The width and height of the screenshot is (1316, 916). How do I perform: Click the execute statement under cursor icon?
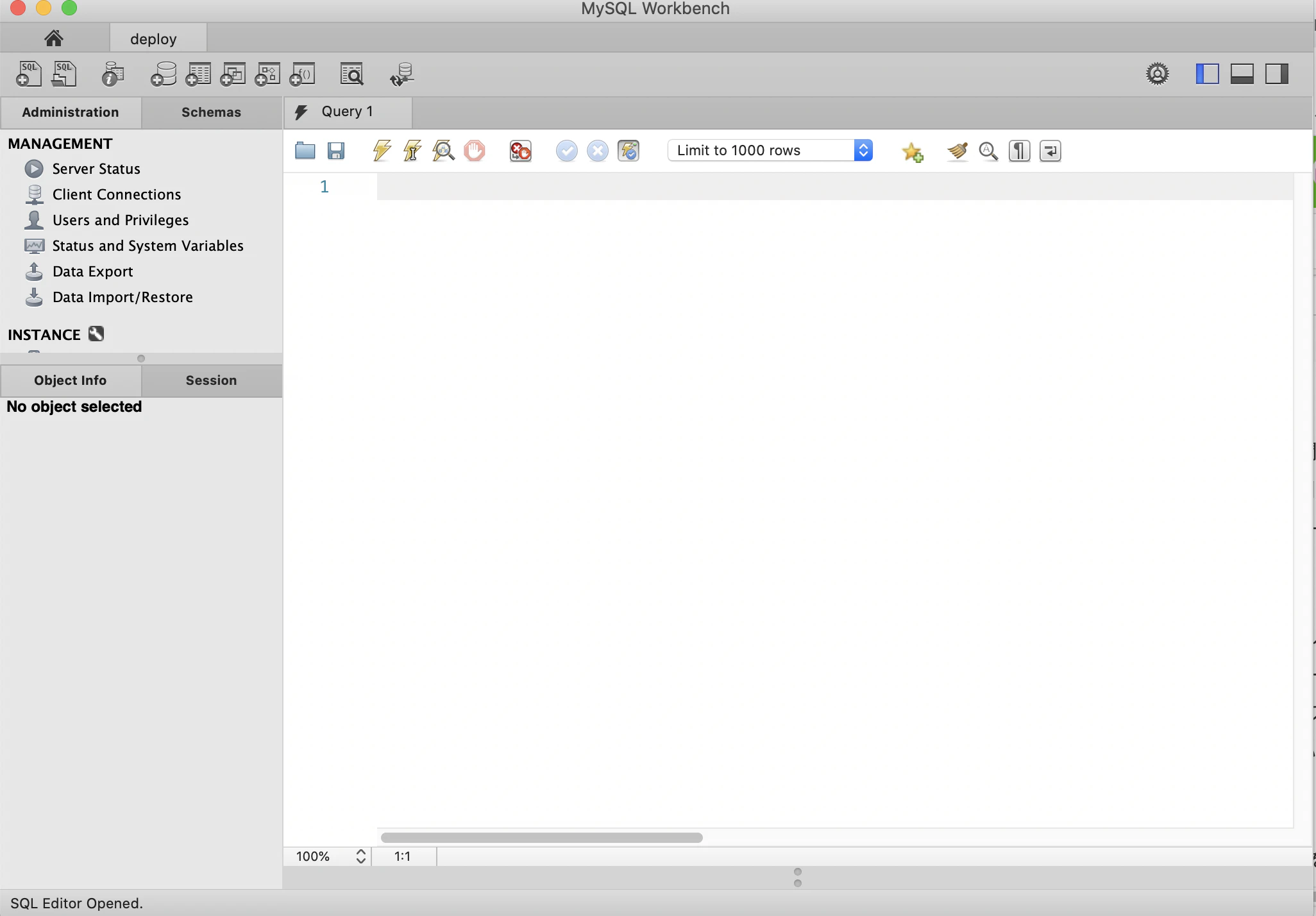click(412, 151)
